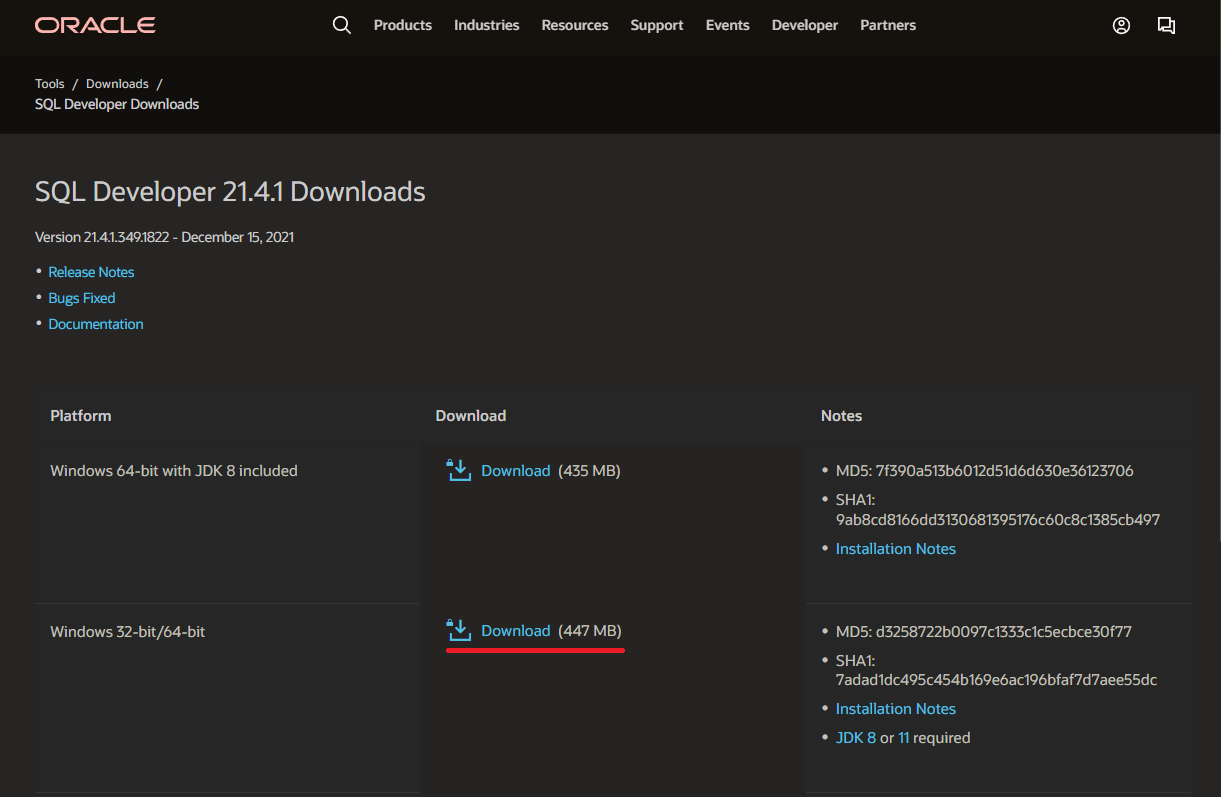Open the search magnifier icon

coord(342,26)
